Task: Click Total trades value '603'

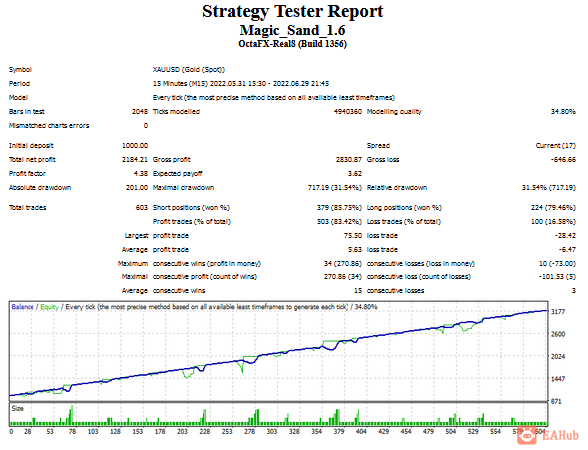Action: [142, 208]
